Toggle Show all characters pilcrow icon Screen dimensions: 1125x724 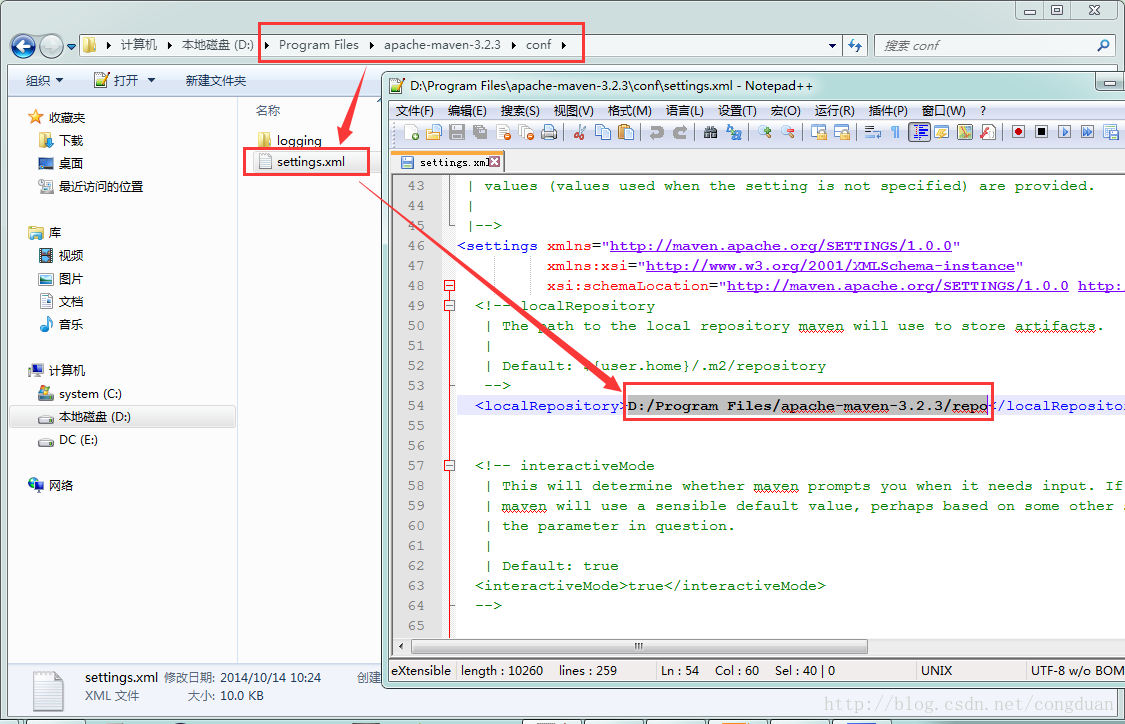895,132
